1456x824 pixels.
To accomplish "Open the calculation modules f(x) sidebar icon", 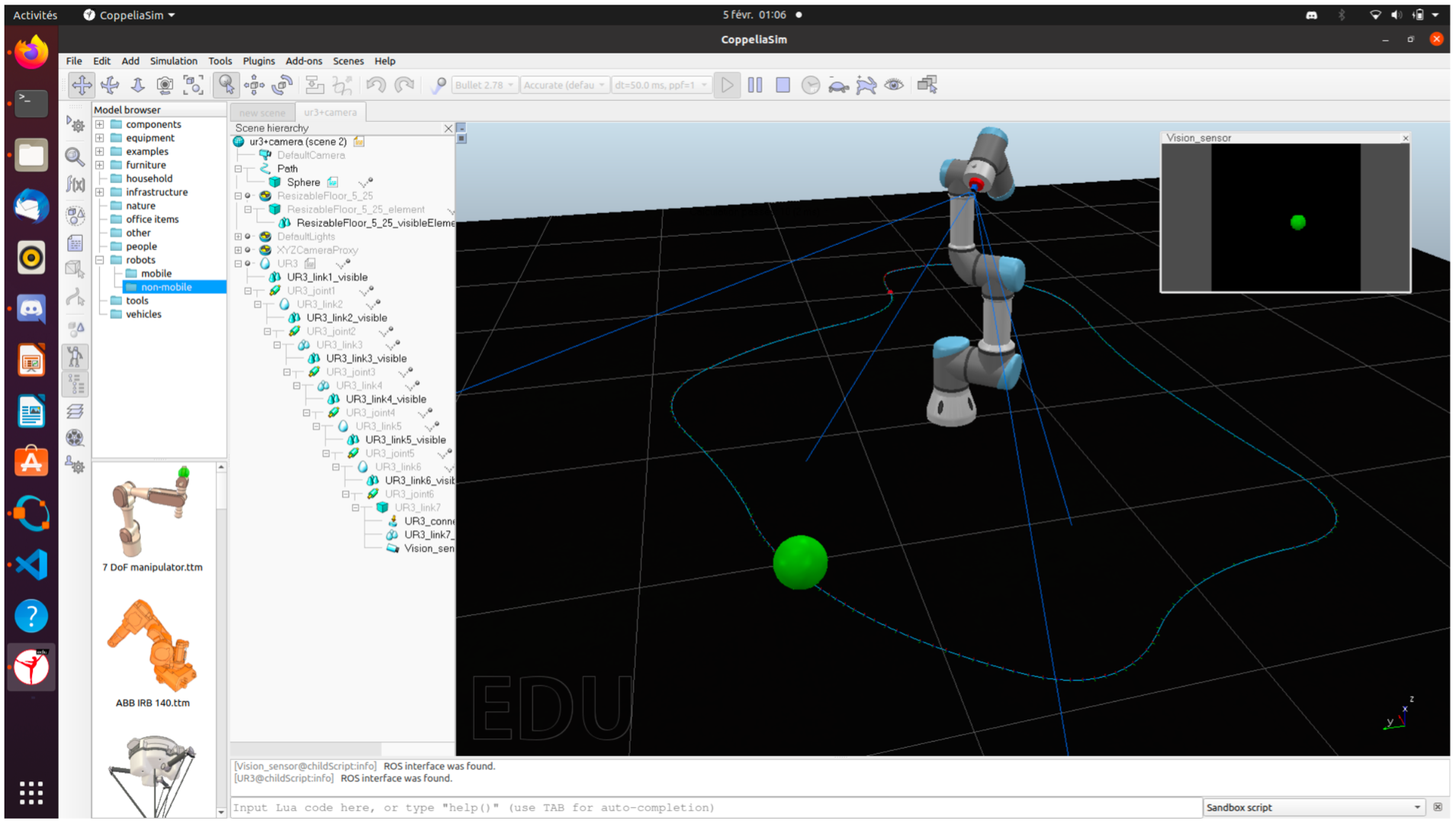I will pyautogui.click(x=76, y=184).
